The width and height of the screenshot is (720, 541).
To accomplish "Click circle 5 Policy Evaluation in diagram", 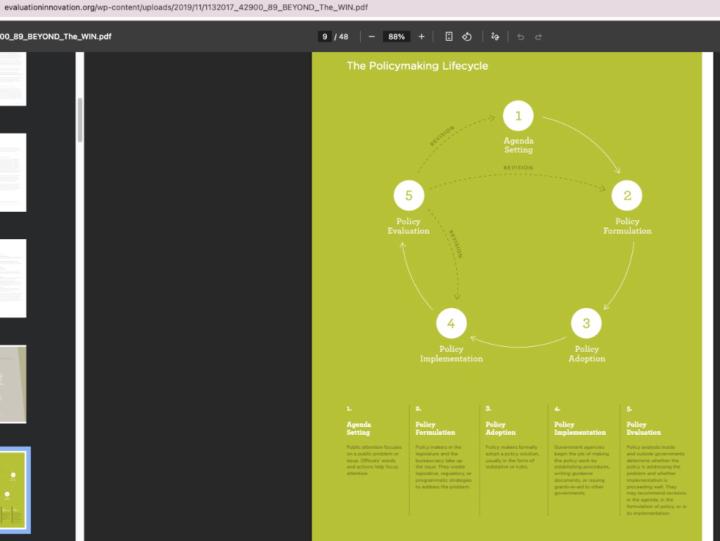I will pos(409,195).
